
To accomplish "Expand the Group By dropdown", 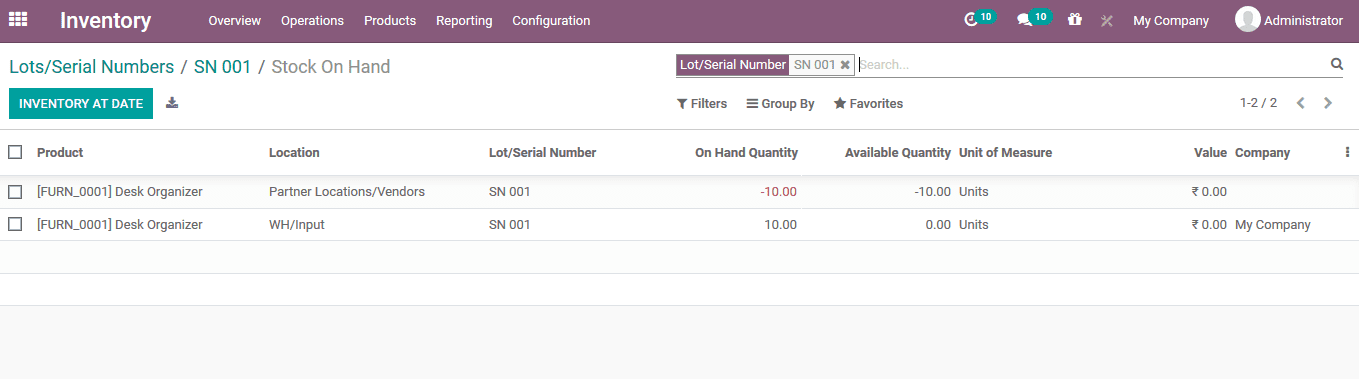I will (781, 104).
